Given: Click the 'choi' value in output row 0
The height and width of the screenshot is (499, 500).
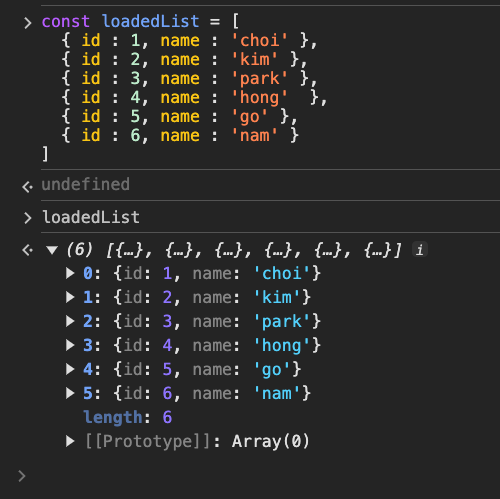Looking at the screenshot, I should pos(282,273).
